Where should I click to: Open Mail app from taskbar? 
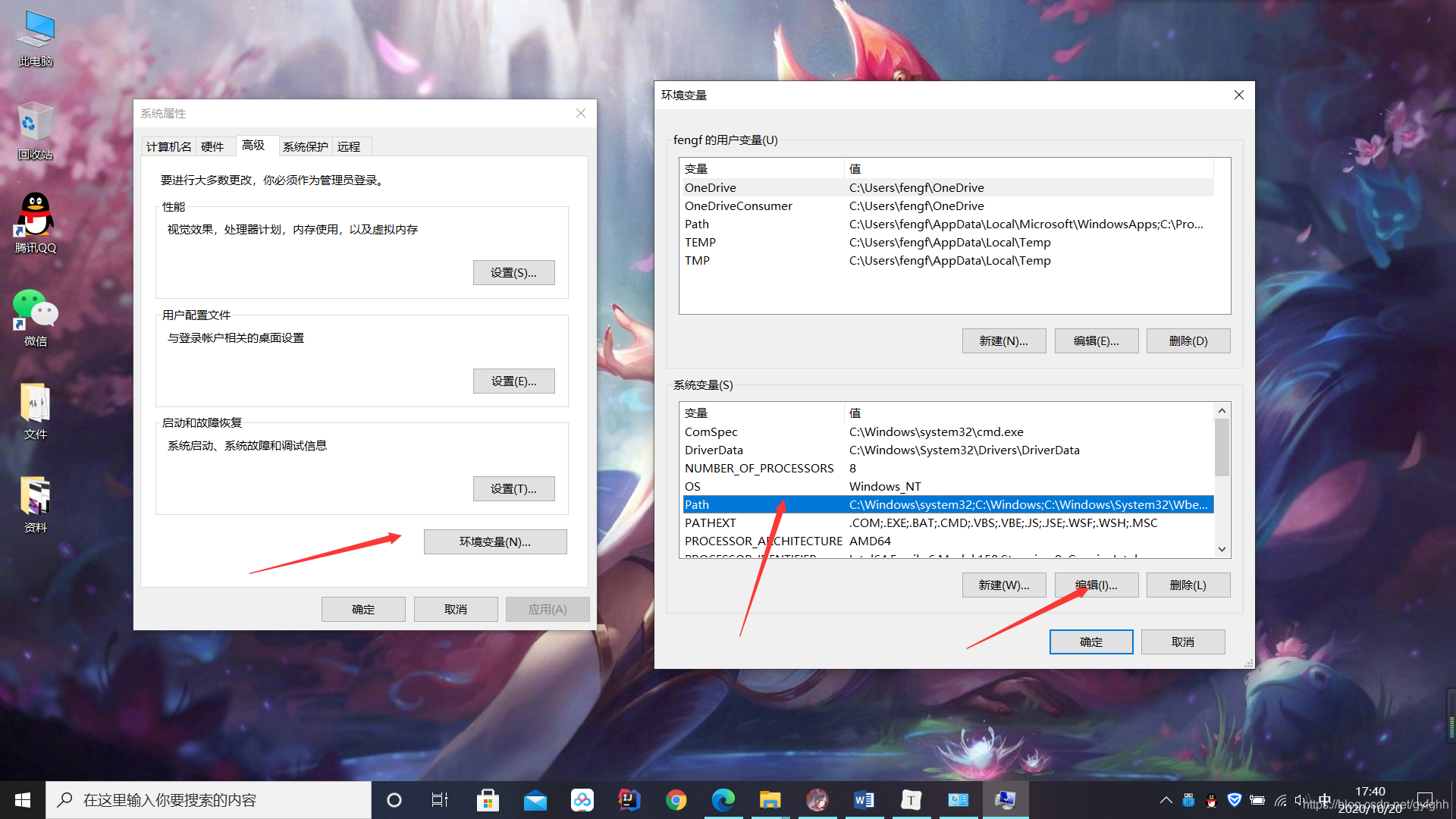[535, 800]
